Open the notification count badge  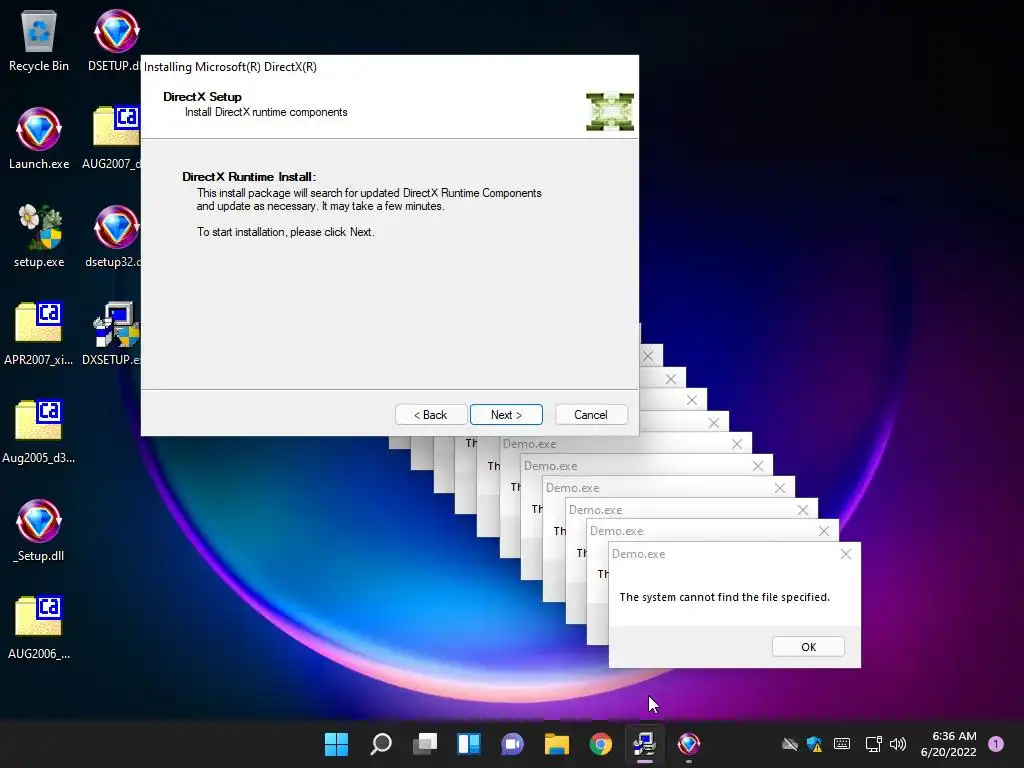[996, 744]
